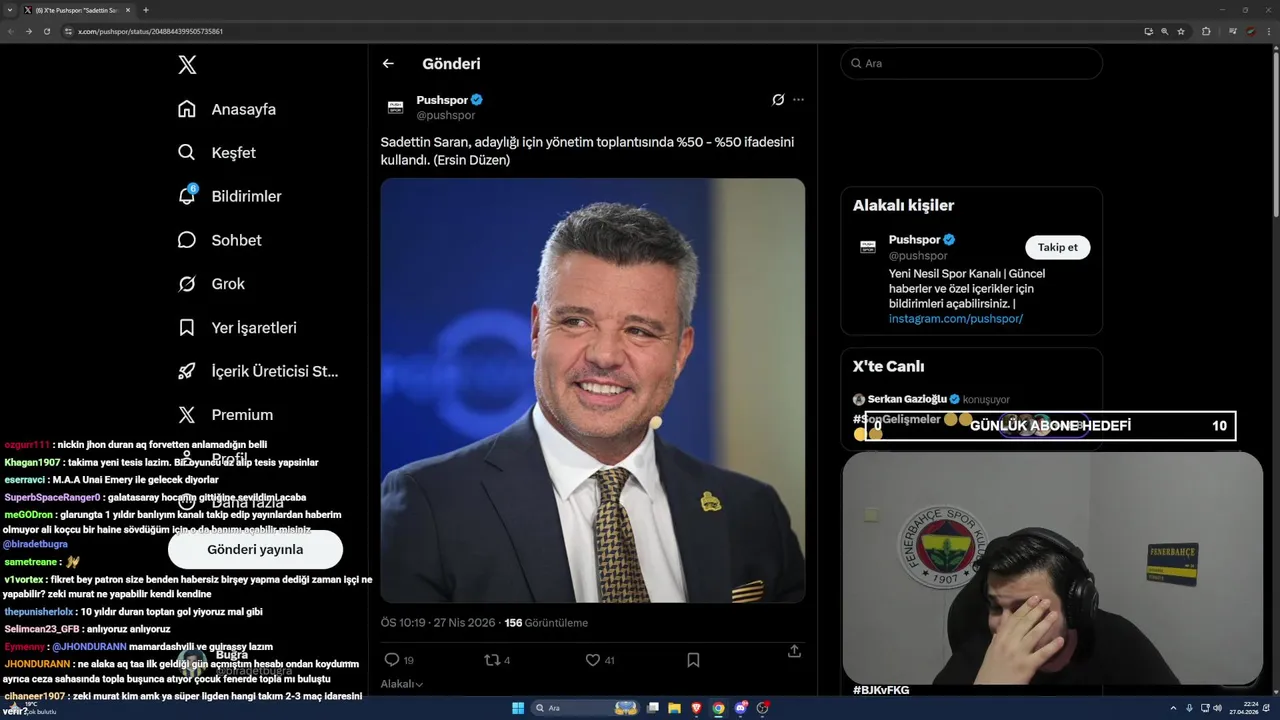This screenshot has width=1280, height=720.
Task: Open the Chrome three-dot menu
Action: point(1268,31)
